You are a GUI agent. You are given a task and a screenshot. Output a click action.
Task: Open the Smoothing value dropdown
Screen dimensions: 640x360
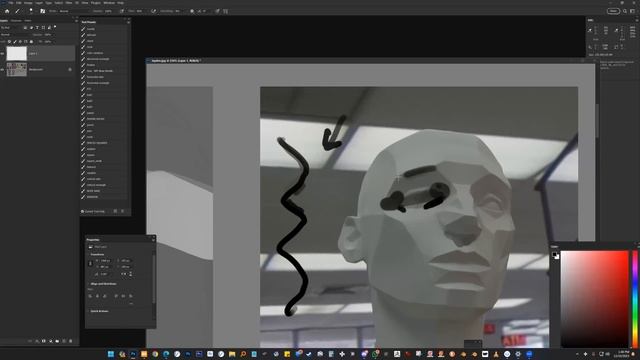point(179,11)
